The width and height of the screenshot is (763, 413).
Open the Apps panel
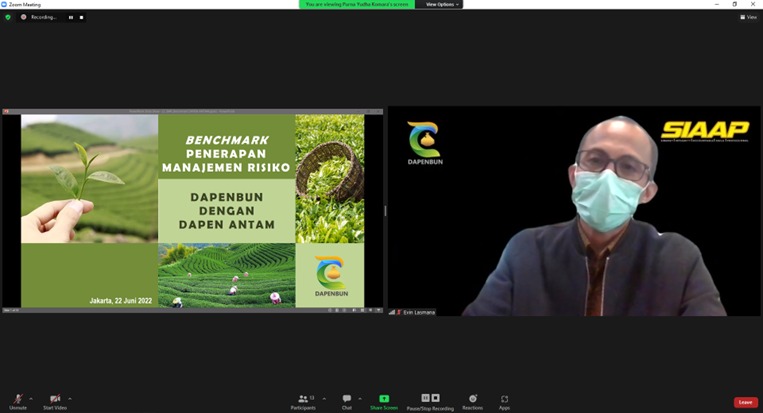coord(504,399)
